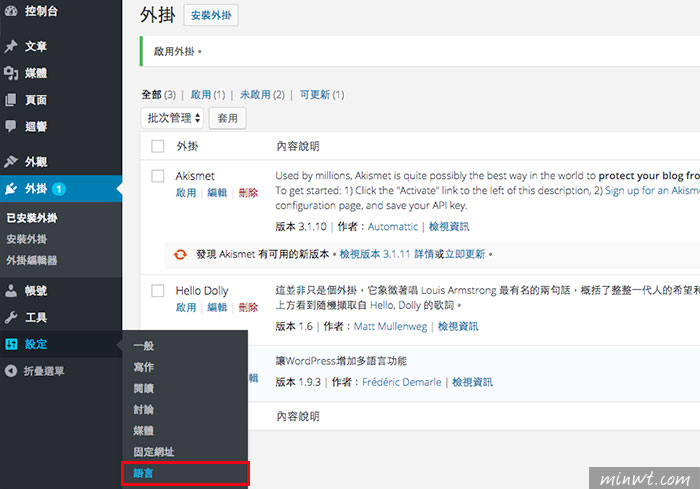Open 帳號 users menu

pyautogui.click(x=36, y=291)
